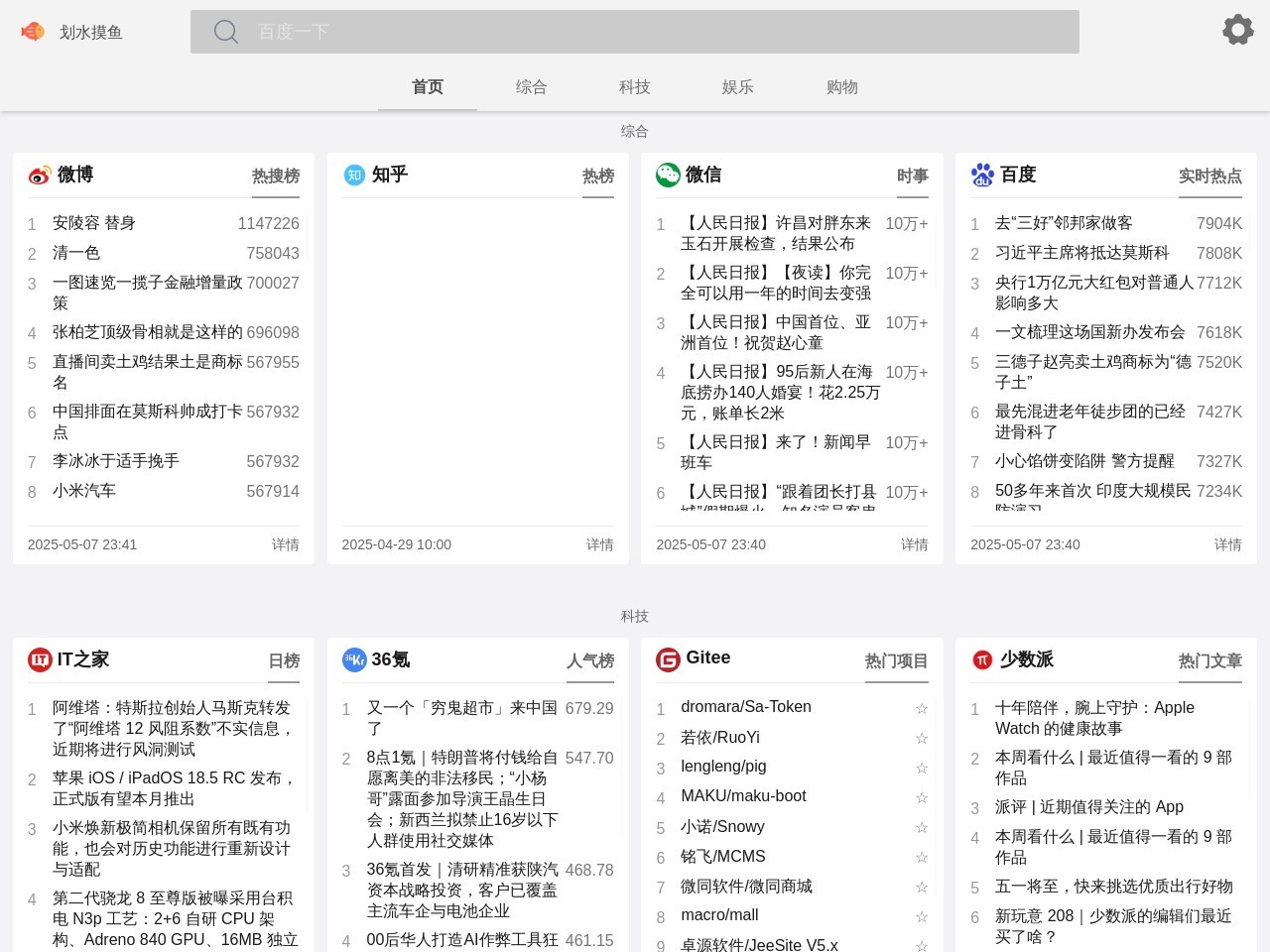The height and width of the screenshot is (952, 1270).
Task: Open Gitee project macro/mall
Action: point(719,915)
